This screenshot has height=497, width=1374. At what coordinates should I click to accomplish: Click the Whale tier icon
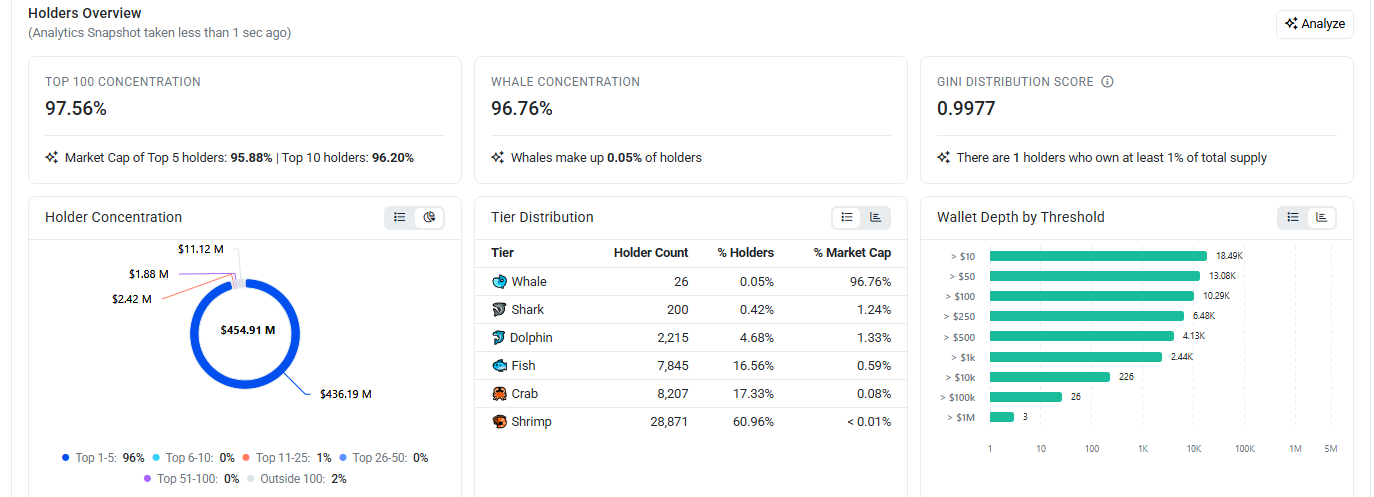(x=500, y=282)
